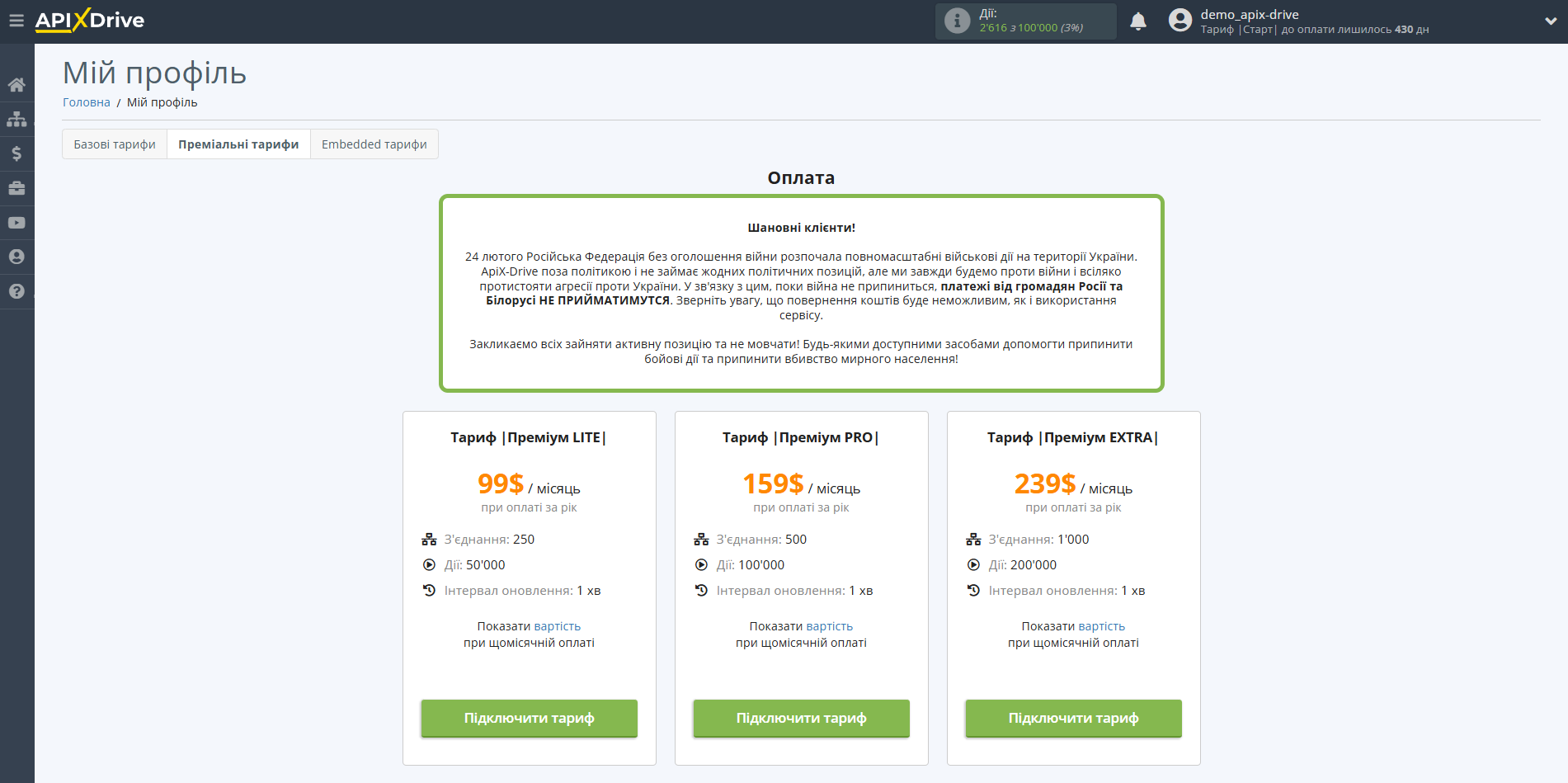Screen dimensions: 1568x783
Task: Click the user avatar icon in header
Action: [1180, 21]
